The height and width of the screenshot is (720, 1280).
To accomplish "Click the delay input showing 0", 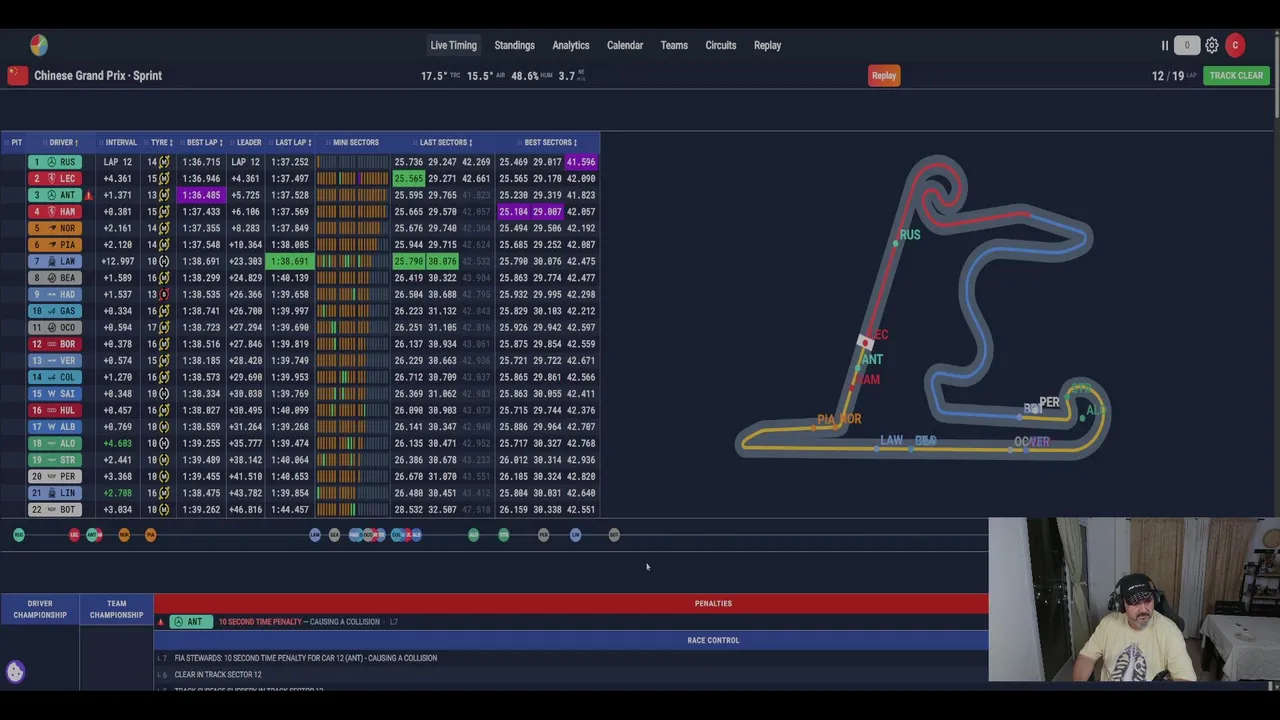I will click(x=1187, y=45).
